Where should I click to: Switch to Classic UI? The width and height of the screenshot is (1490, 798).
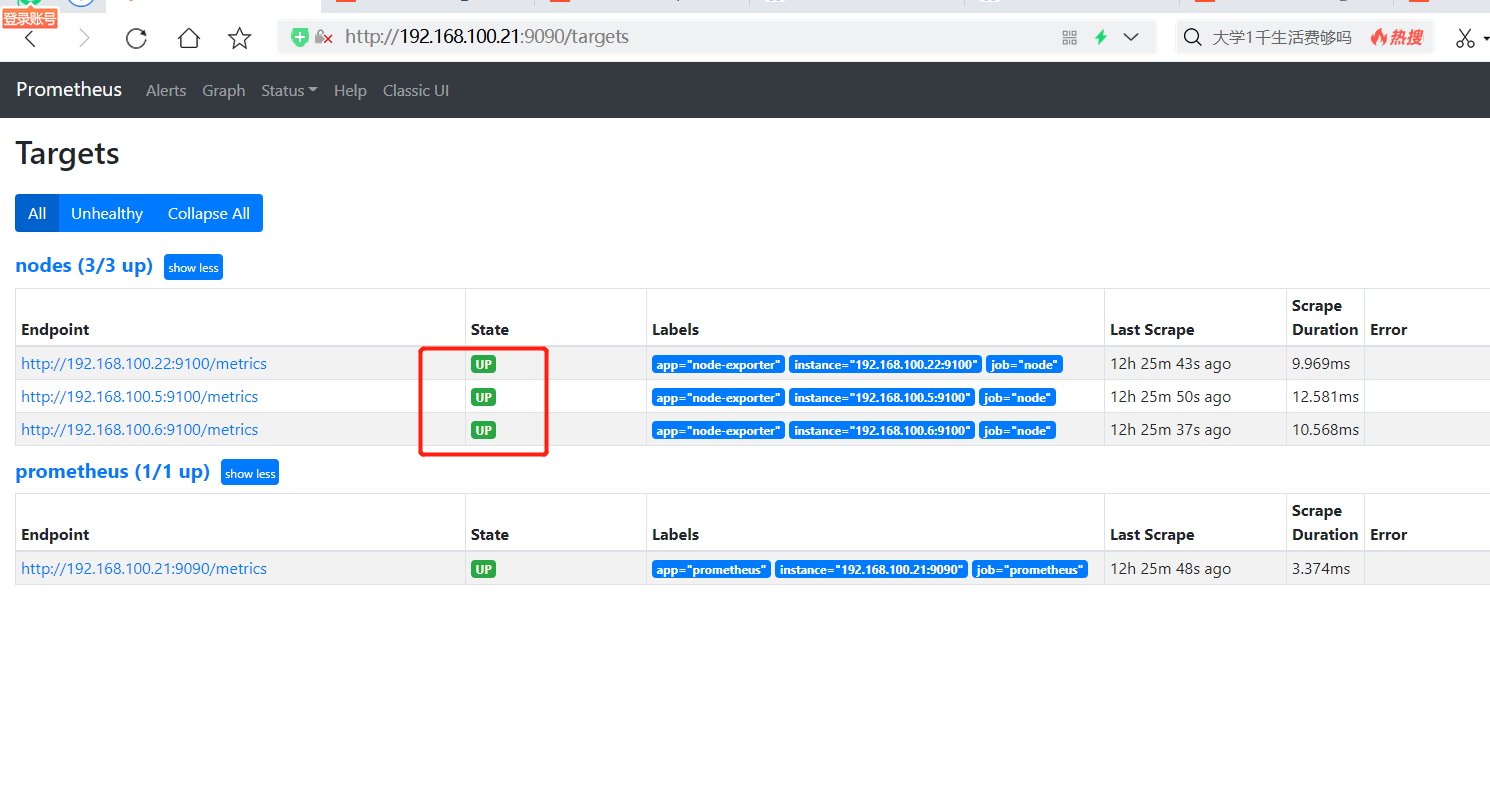tap(416, 90)
